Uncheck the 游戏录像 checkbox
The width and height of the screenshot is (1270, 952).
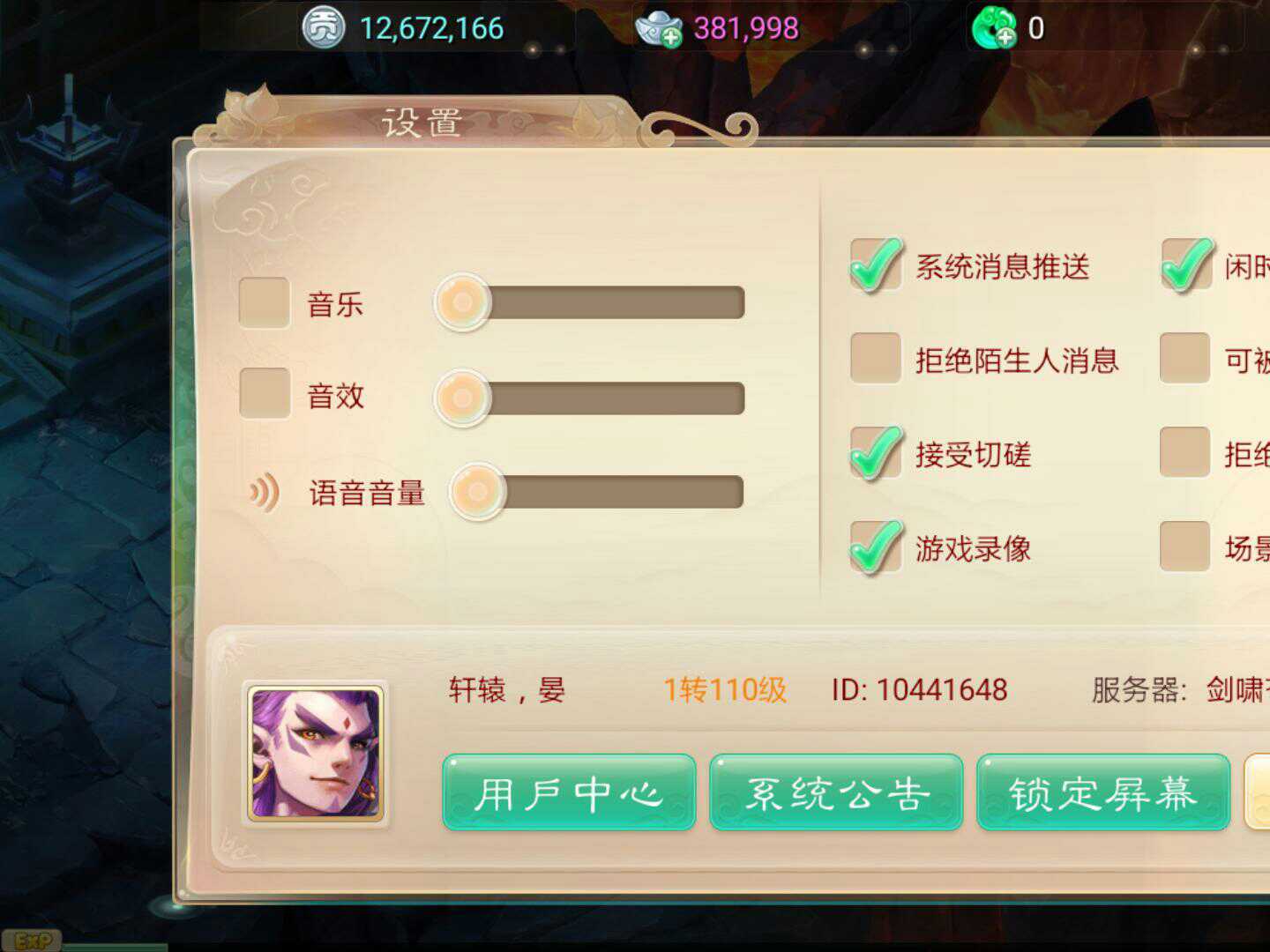(x=876, y=547)
